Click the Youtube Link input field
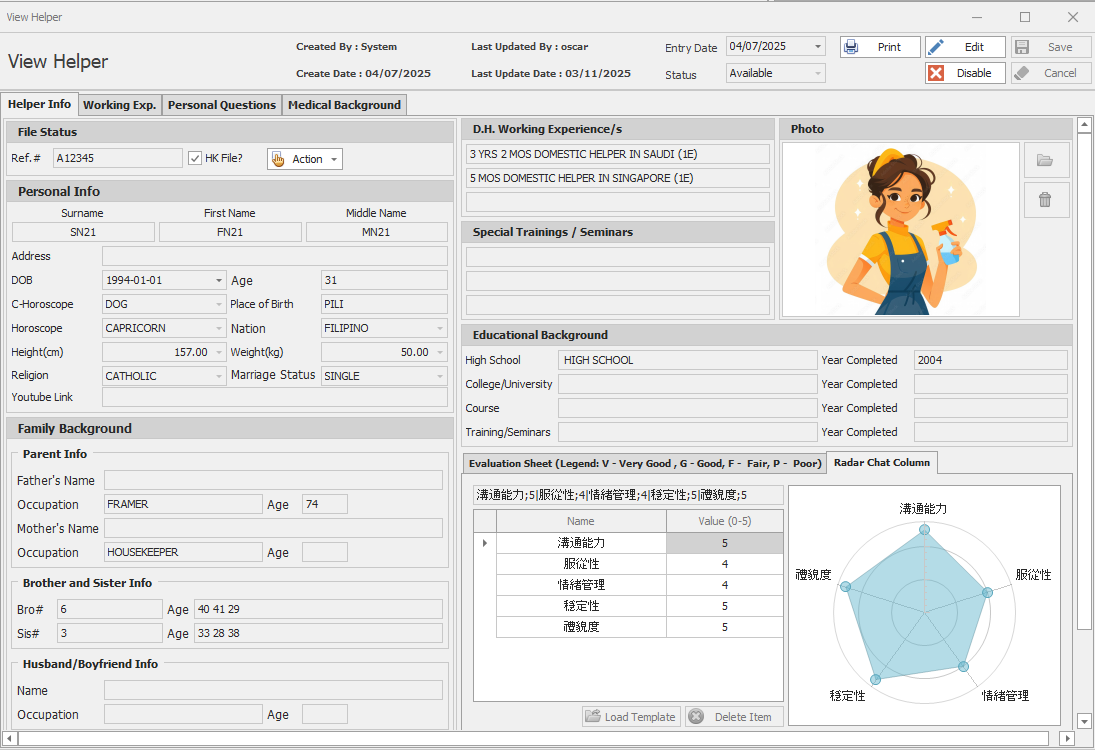Image resolution: width=1095 pixels, height=750 pixels. tap(274, 397)
